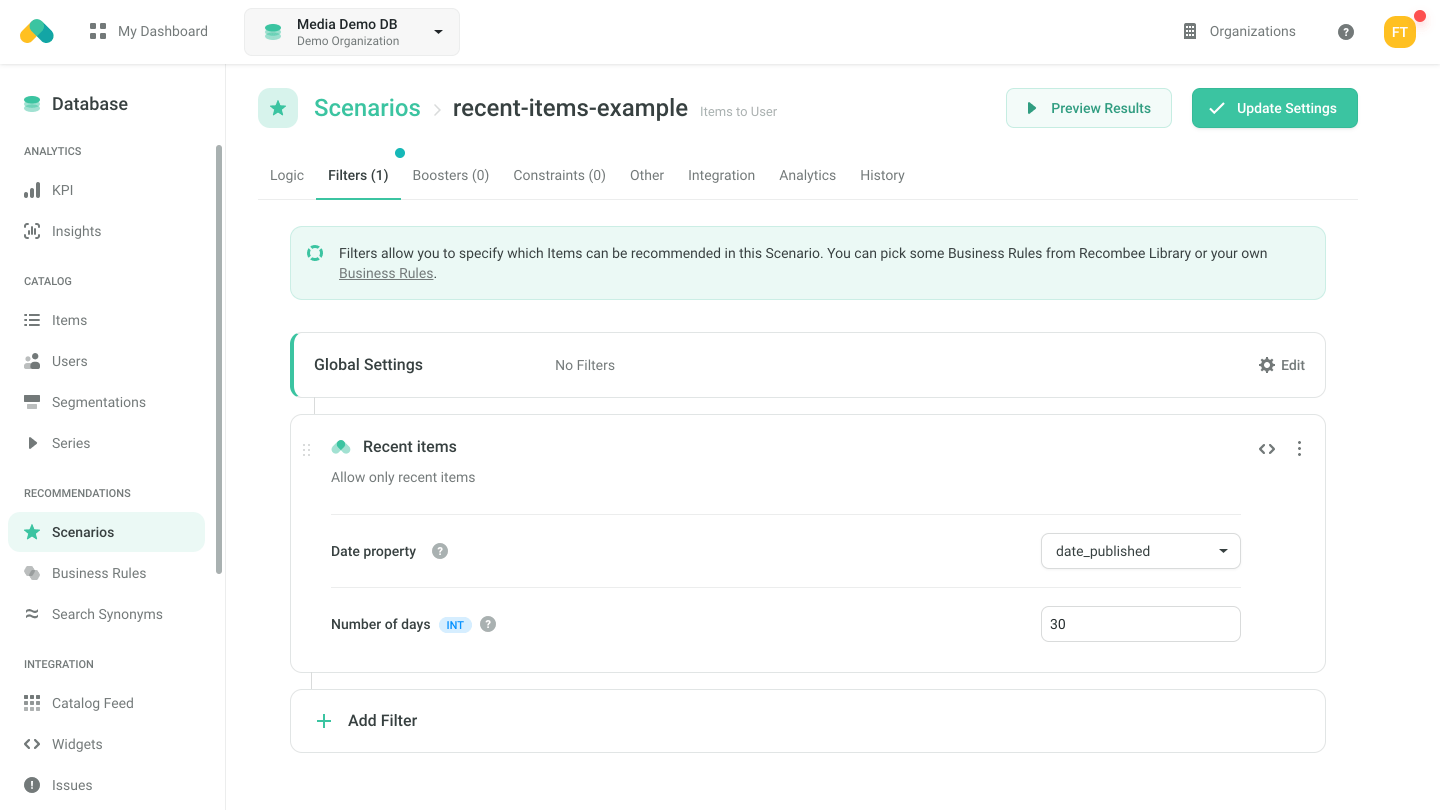1440x810 pixels.
Task: Navigate to the Users section
Action: click(x=69, y=361)
